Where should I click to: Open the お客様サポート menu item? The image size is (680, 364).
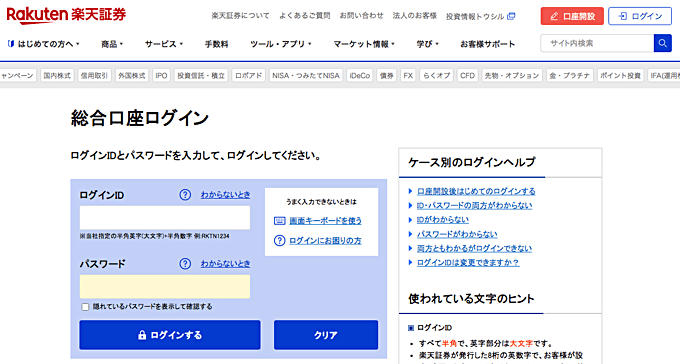(x=487, y=44)
